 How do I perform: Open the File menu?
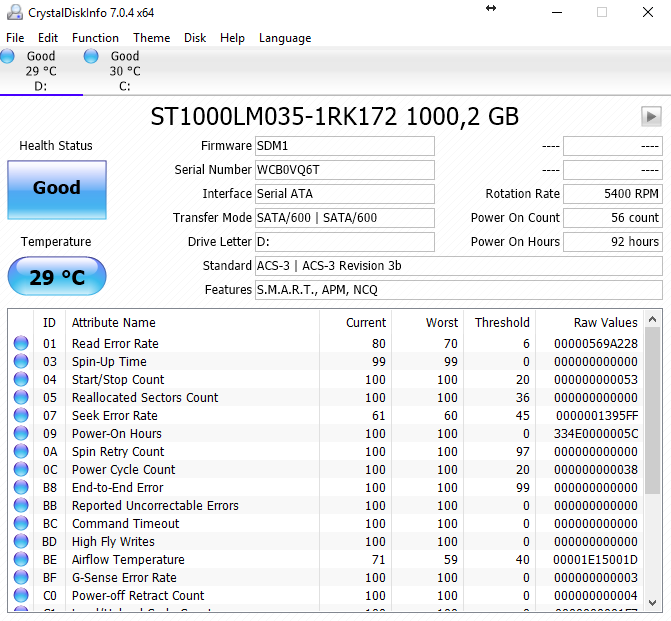(15, 38)
